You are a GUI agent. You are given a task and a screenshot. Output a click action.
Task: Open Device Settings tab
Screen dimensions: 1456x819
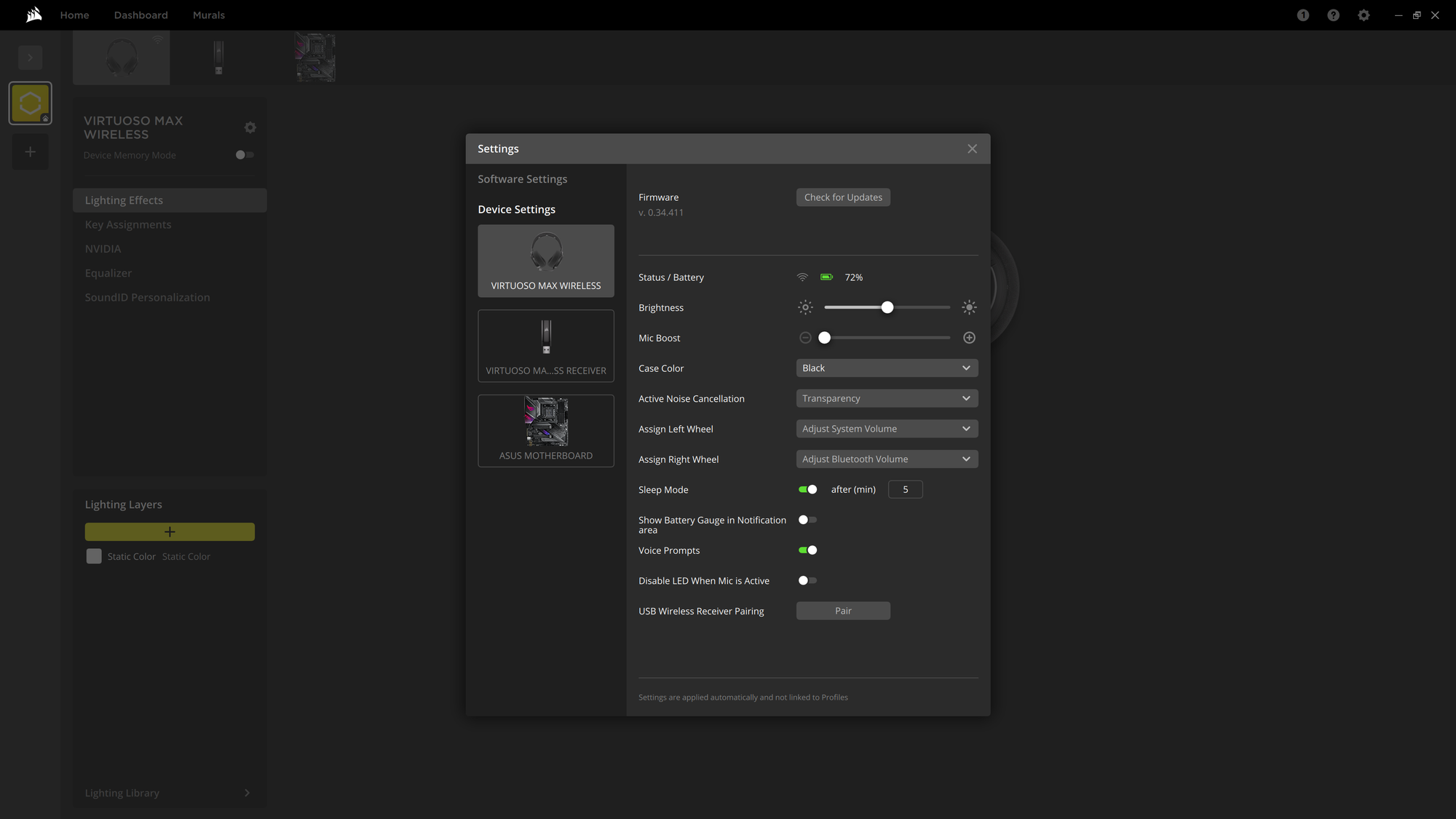tap(517, 209)
